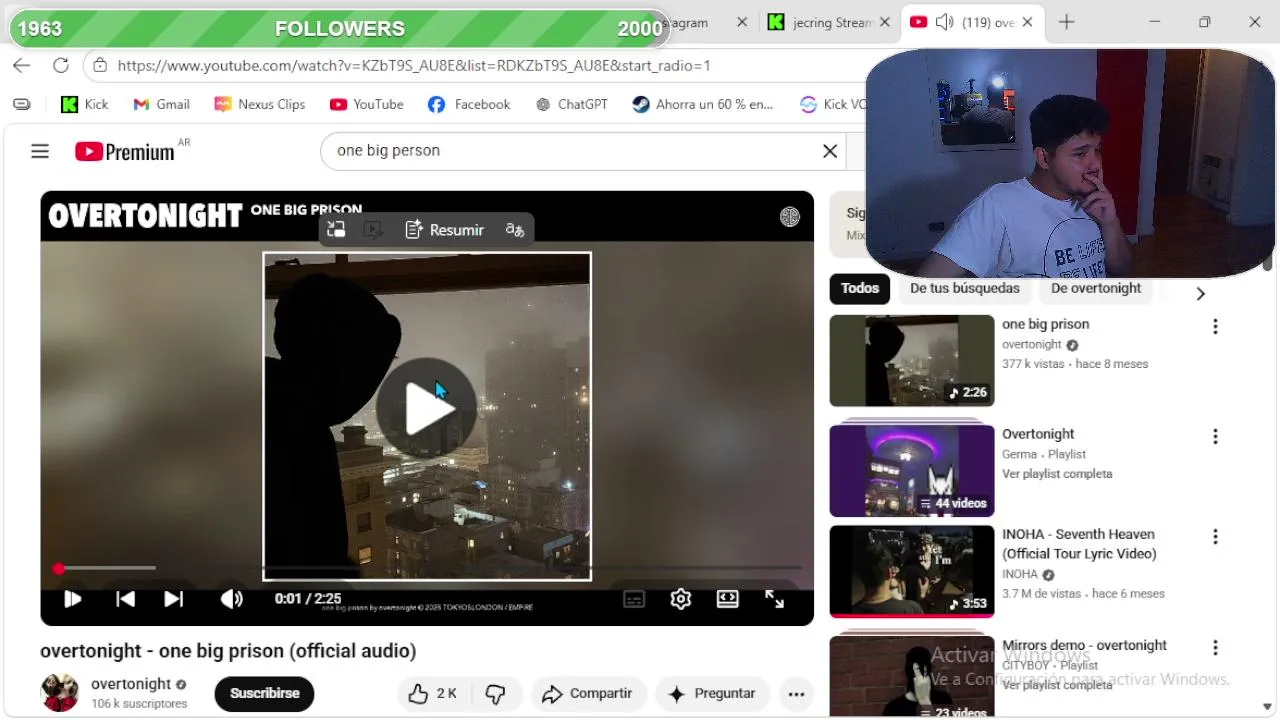This screenshot has height=720, width=1280.
Task: Open the Facebook bookmark
Action: pyautogui.click(x=469, y=104)
